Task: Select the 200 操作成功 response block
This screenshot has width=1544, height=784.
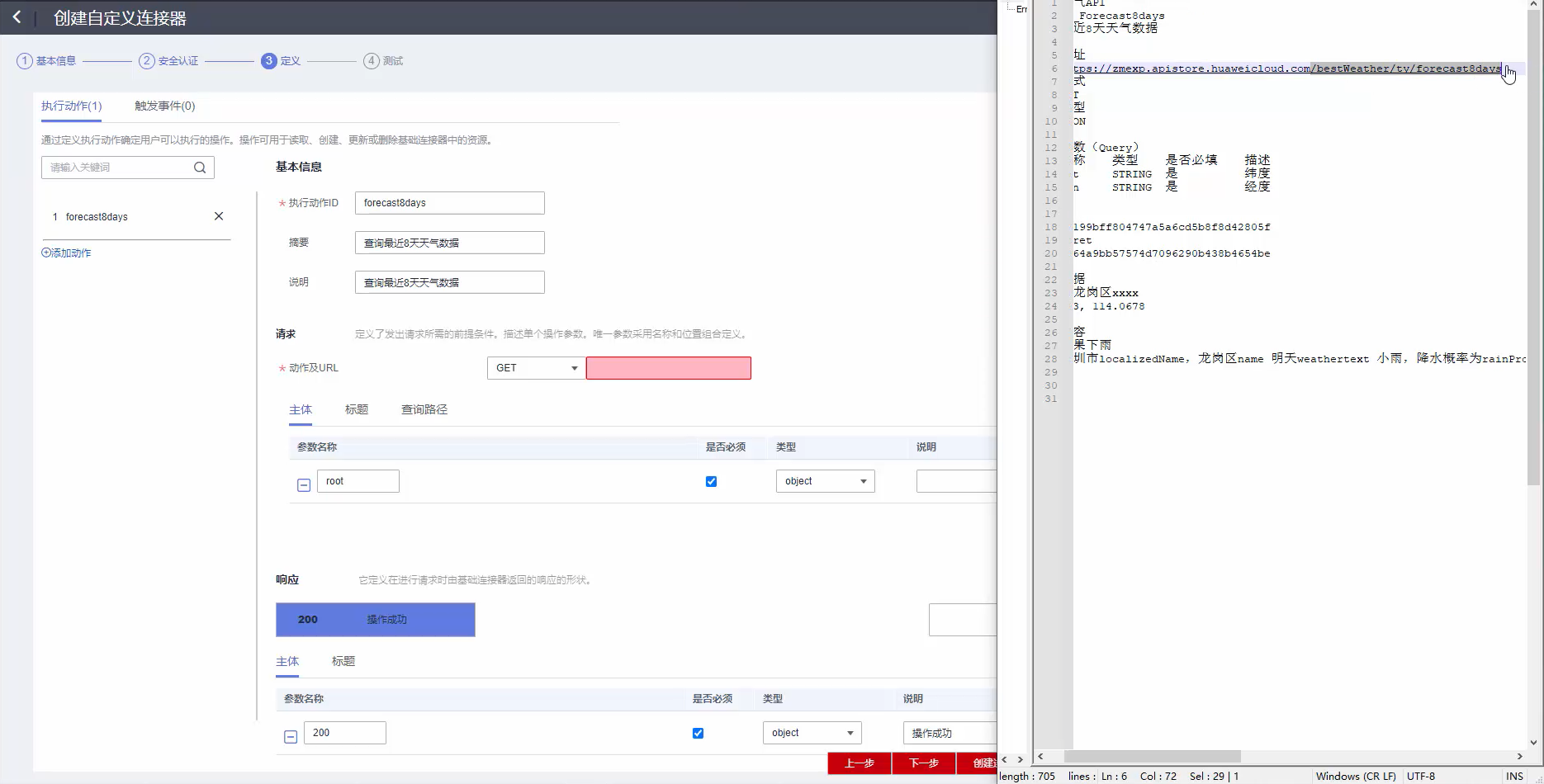Action: click(x=376, y=620)
